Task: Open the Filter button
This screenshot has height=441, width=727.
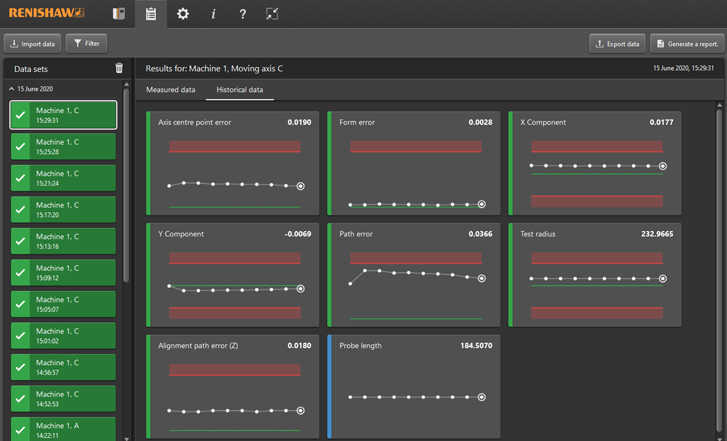Action: coord(87,44)
